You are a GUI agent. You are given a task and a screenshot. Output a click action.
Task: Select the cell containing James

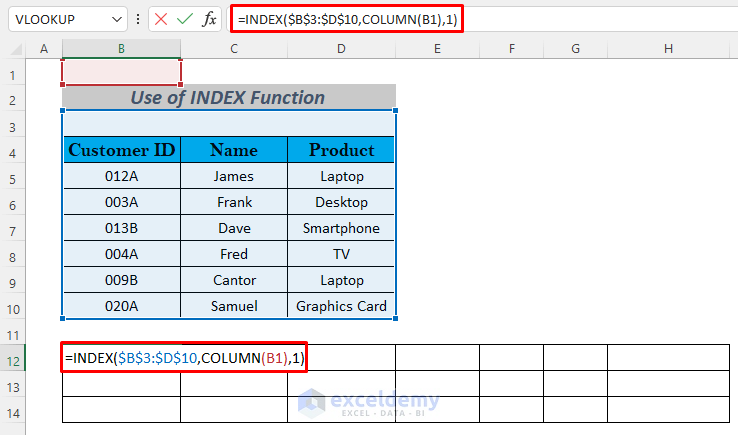(234, 176)
